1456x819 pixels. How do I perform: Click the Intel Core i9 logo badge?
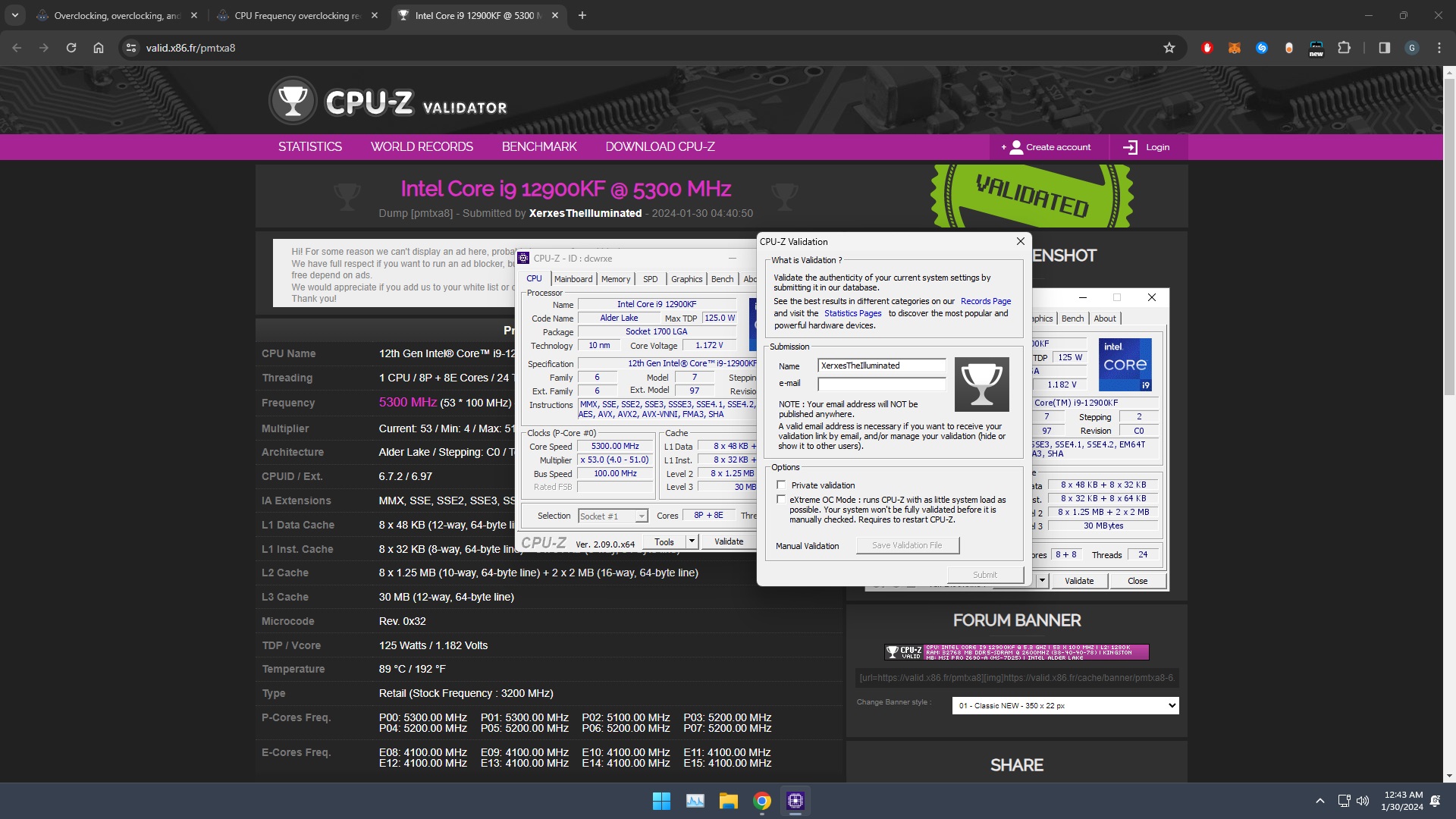pos(1125,365)
